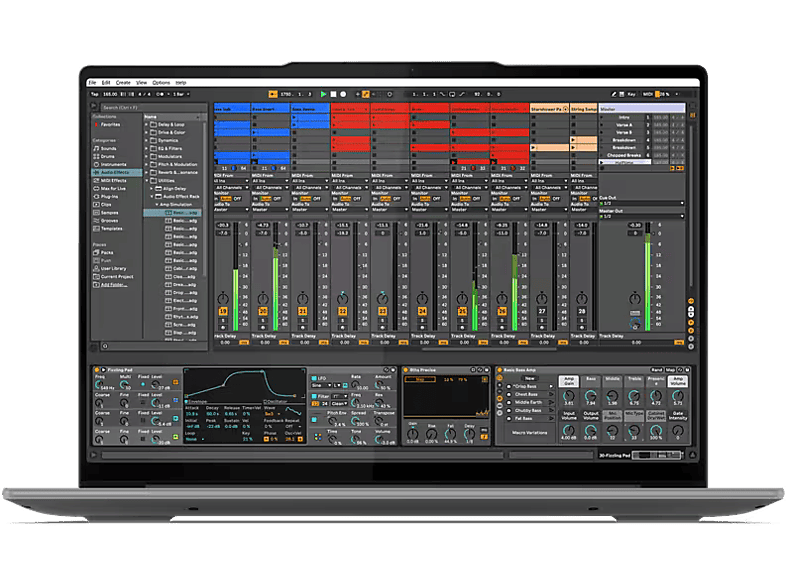The width and height of the screenshot is (786, 587).
Task: Click the Rand button on Basic Bass Amp
Action: pos(657,370)
